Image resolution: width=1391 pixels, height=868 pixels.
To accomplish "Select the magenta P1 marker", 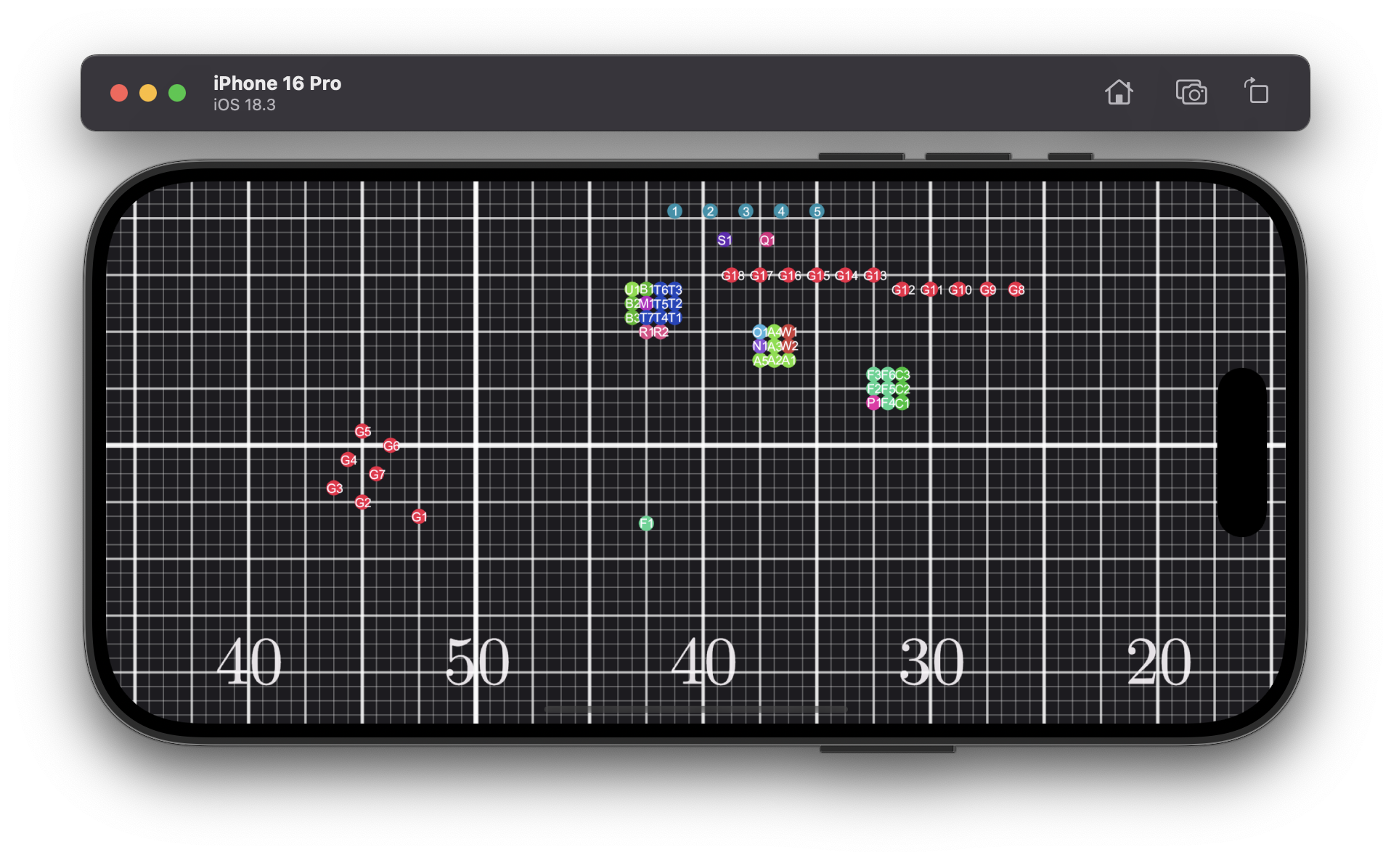I will [873, 403].
